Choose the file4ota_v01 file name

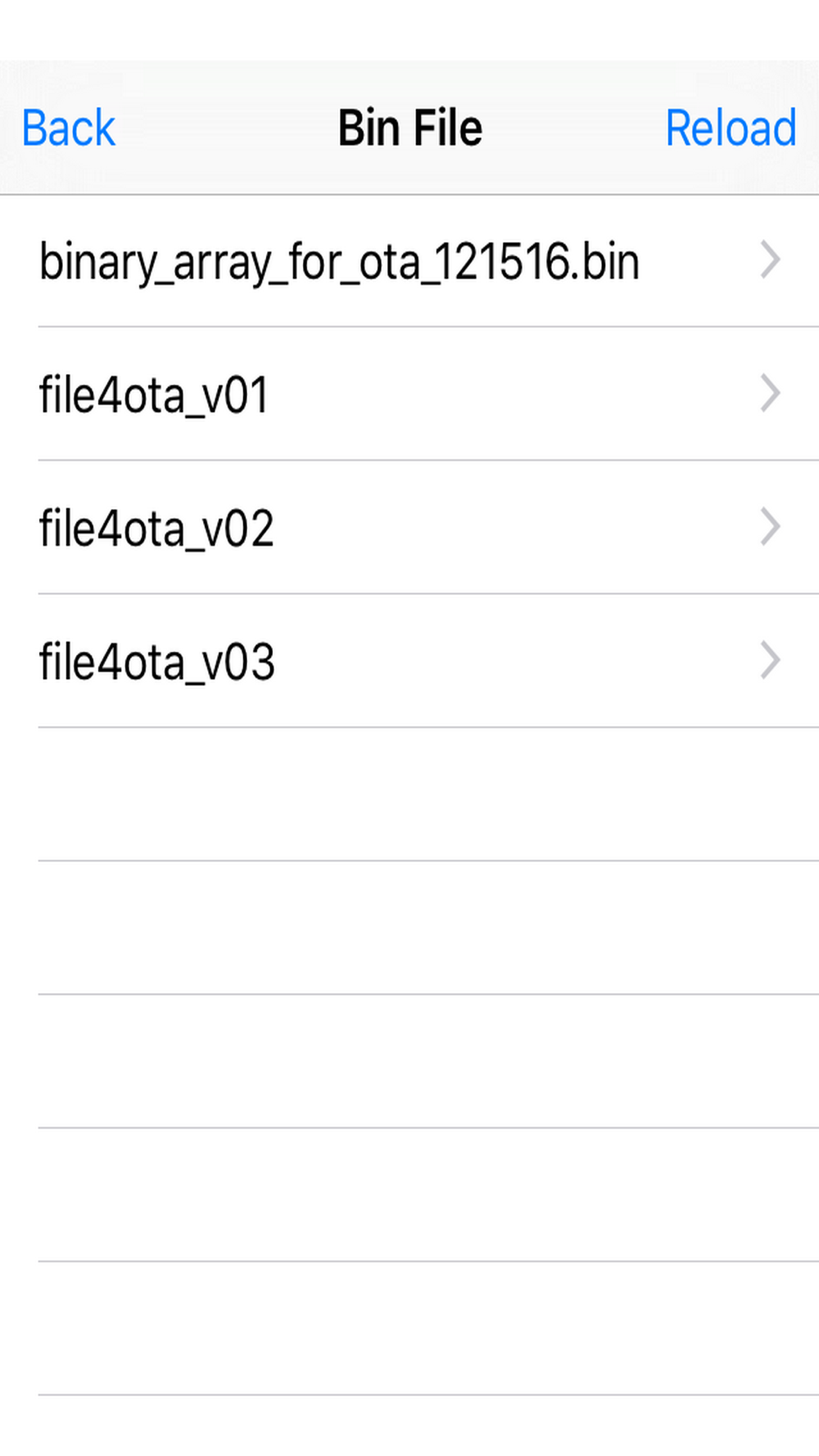click(154, 396)
